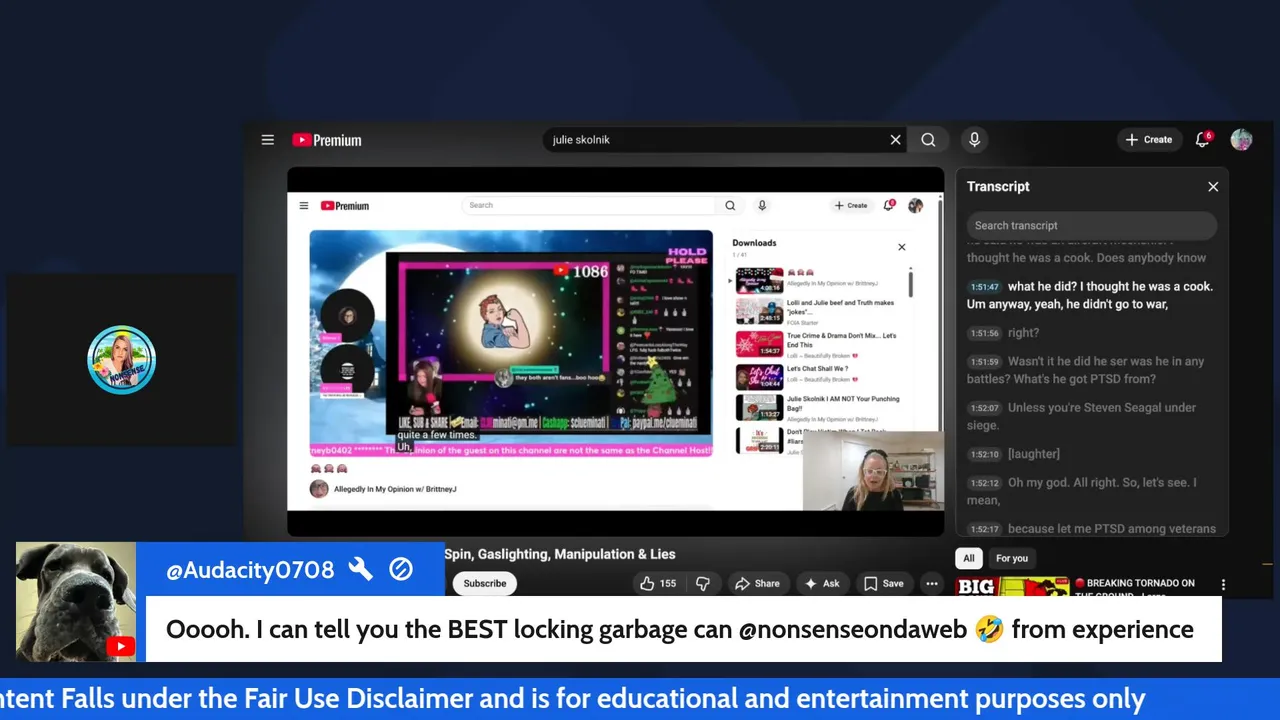Viewport: 1280px width, 720px height.
Task: Click the Downloads list scrollbar in the video
Action: tap(910, 283)
